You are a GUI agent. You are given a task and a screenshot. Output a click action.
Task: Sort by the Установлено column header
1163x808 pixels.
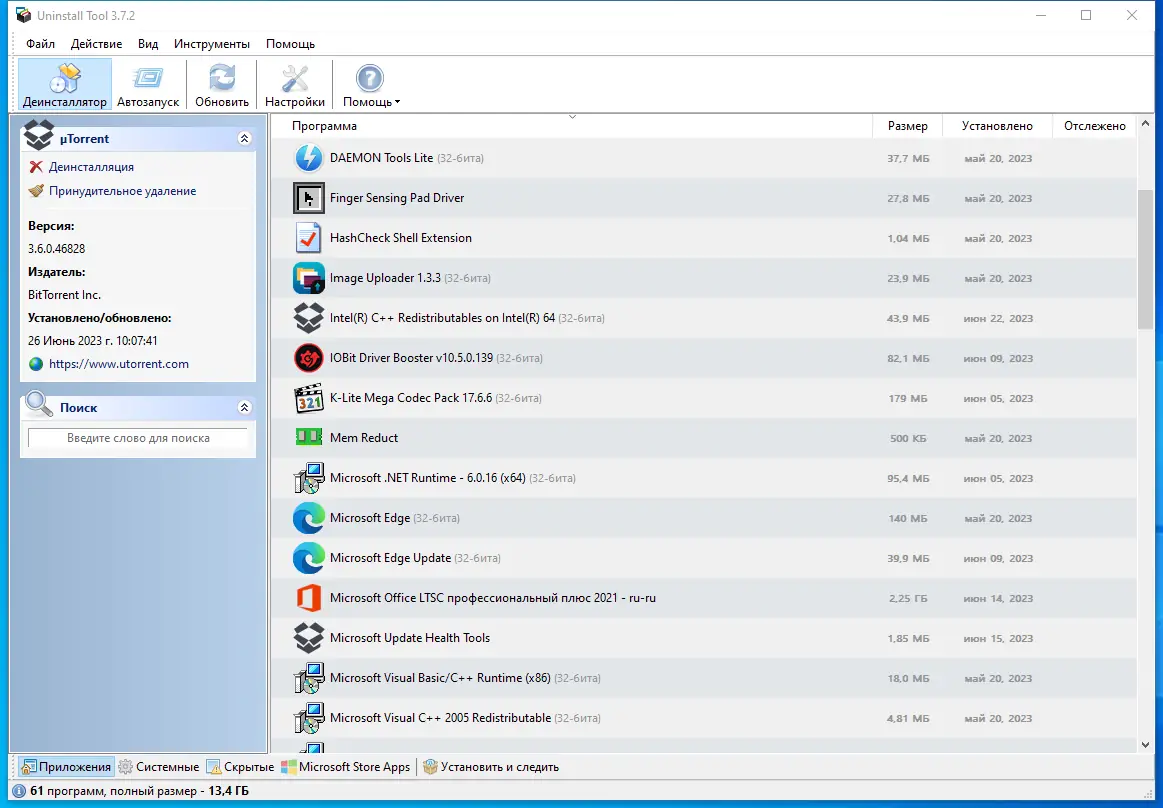[997, 126]
